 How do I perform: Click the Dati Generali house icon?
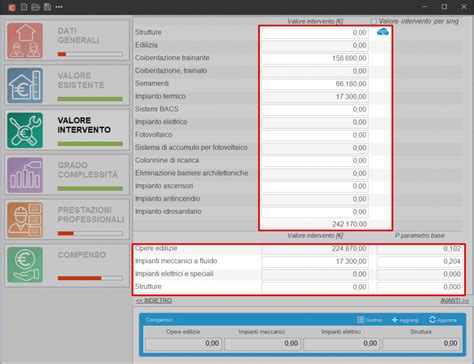tap(25, 40)
